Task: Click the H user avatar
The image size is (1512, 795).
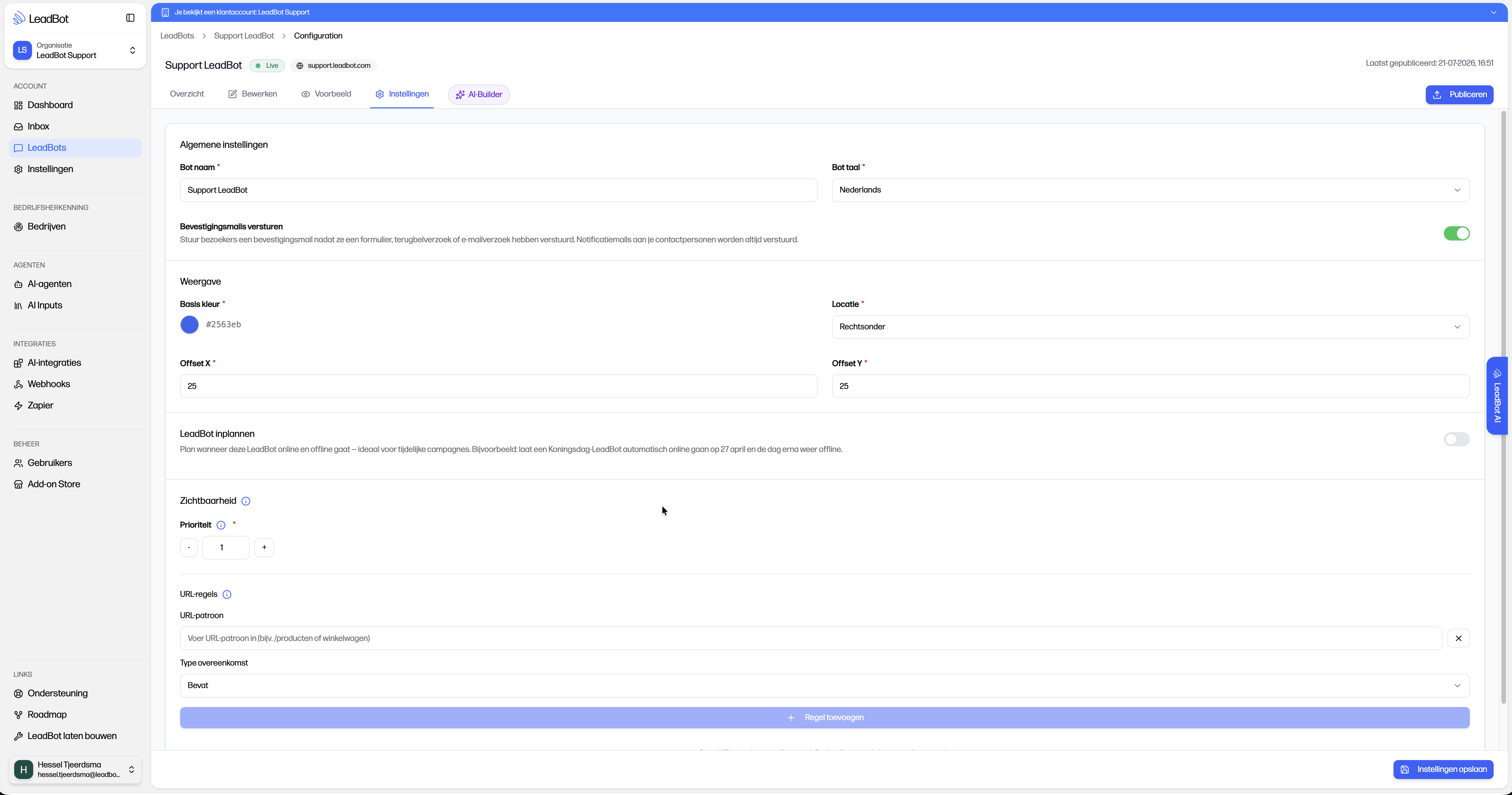Action: point(23,769)
